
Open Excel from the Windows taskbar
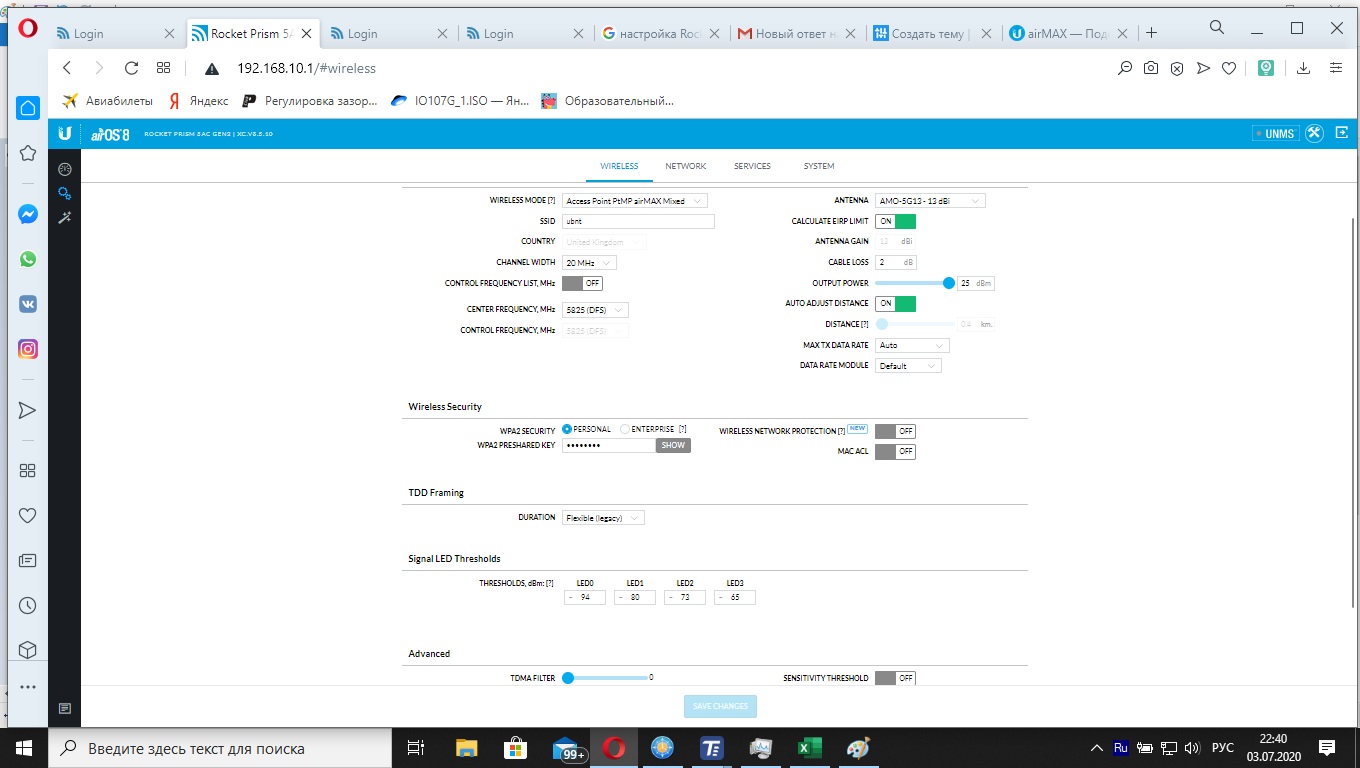[x=809, y=748]
